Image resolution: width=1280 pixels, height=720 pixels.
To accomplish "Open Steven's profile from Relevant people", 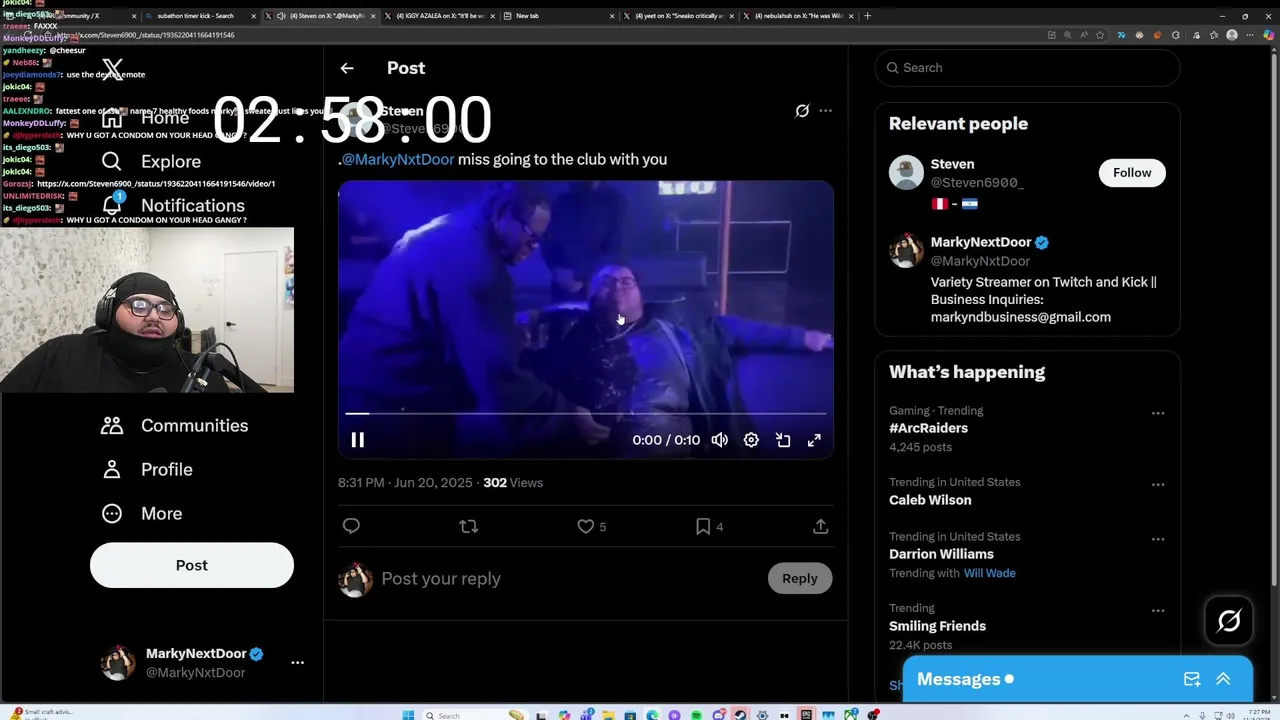I will coord(952,164).
